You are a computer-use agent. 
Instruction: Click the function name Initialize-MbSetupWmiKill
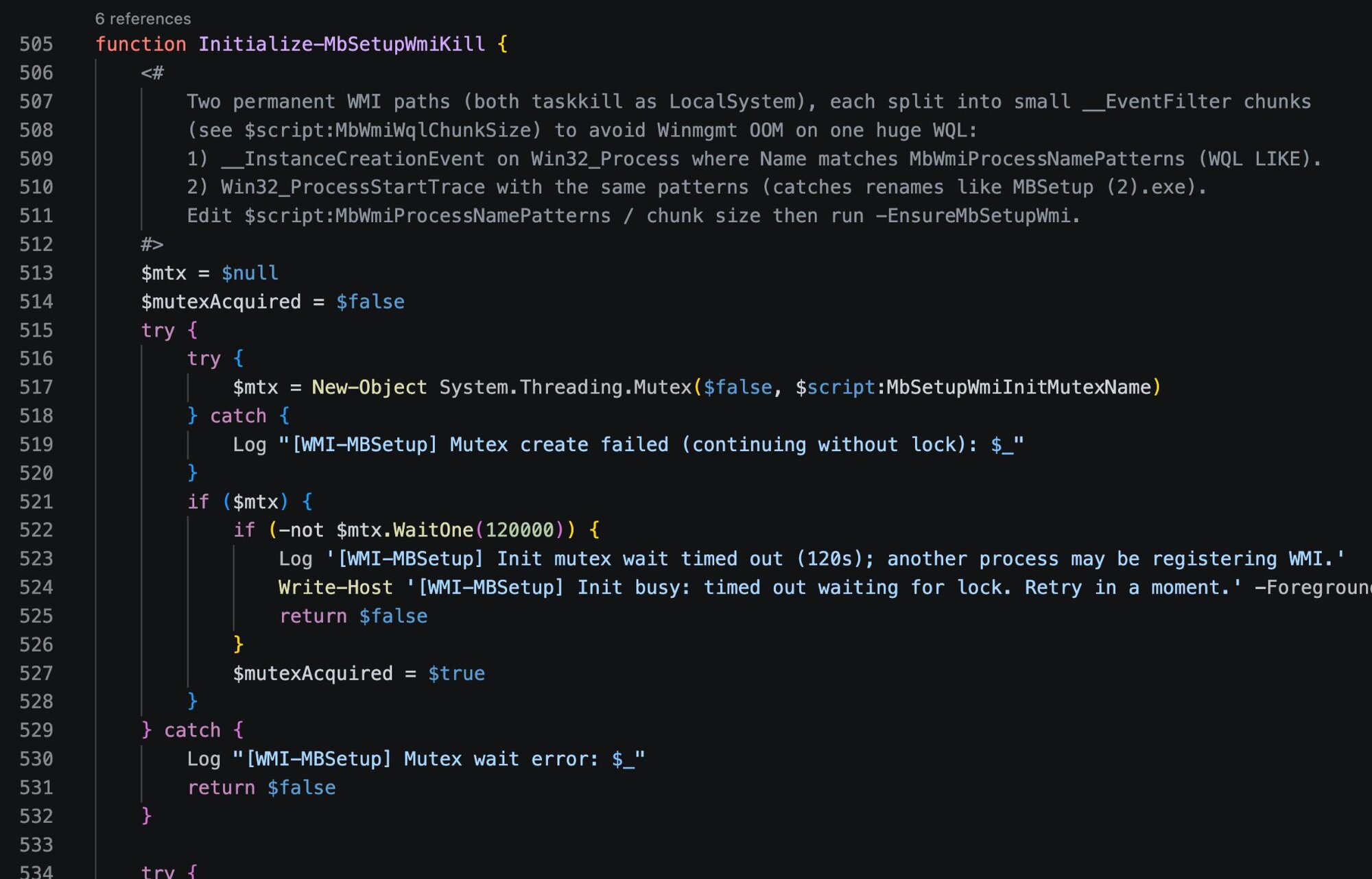coord(342,44)
